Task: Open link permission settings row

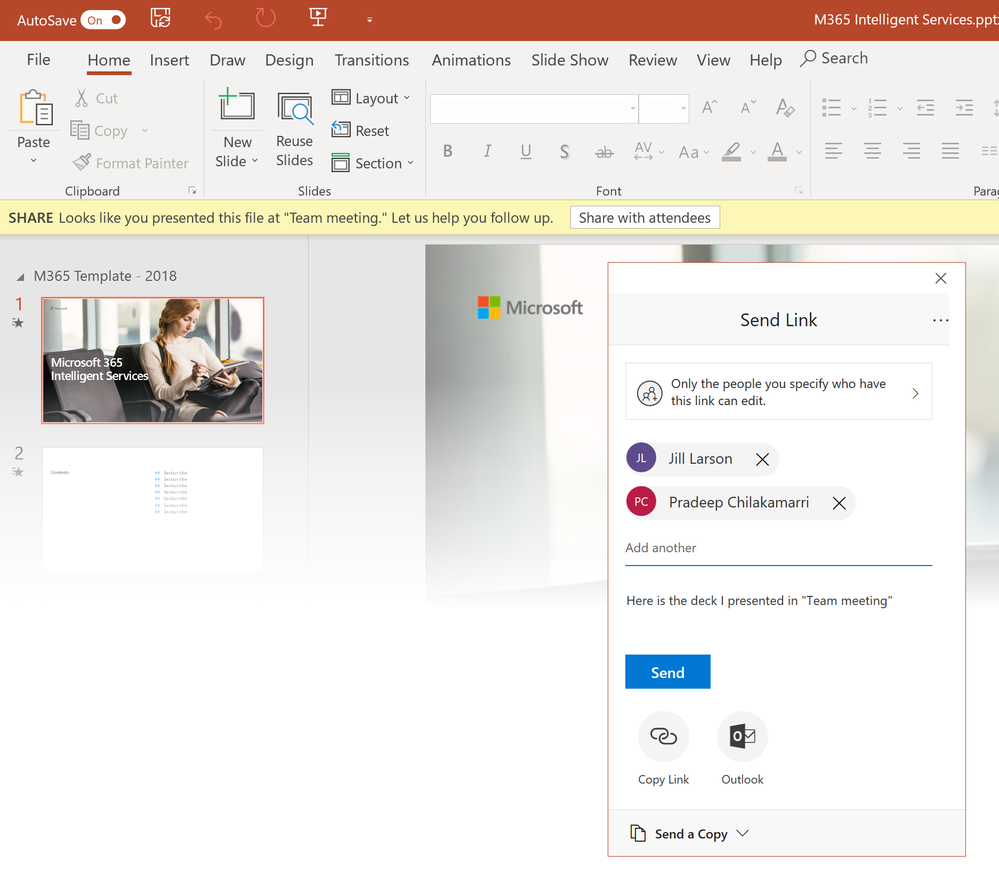Action: coord(779,391)
